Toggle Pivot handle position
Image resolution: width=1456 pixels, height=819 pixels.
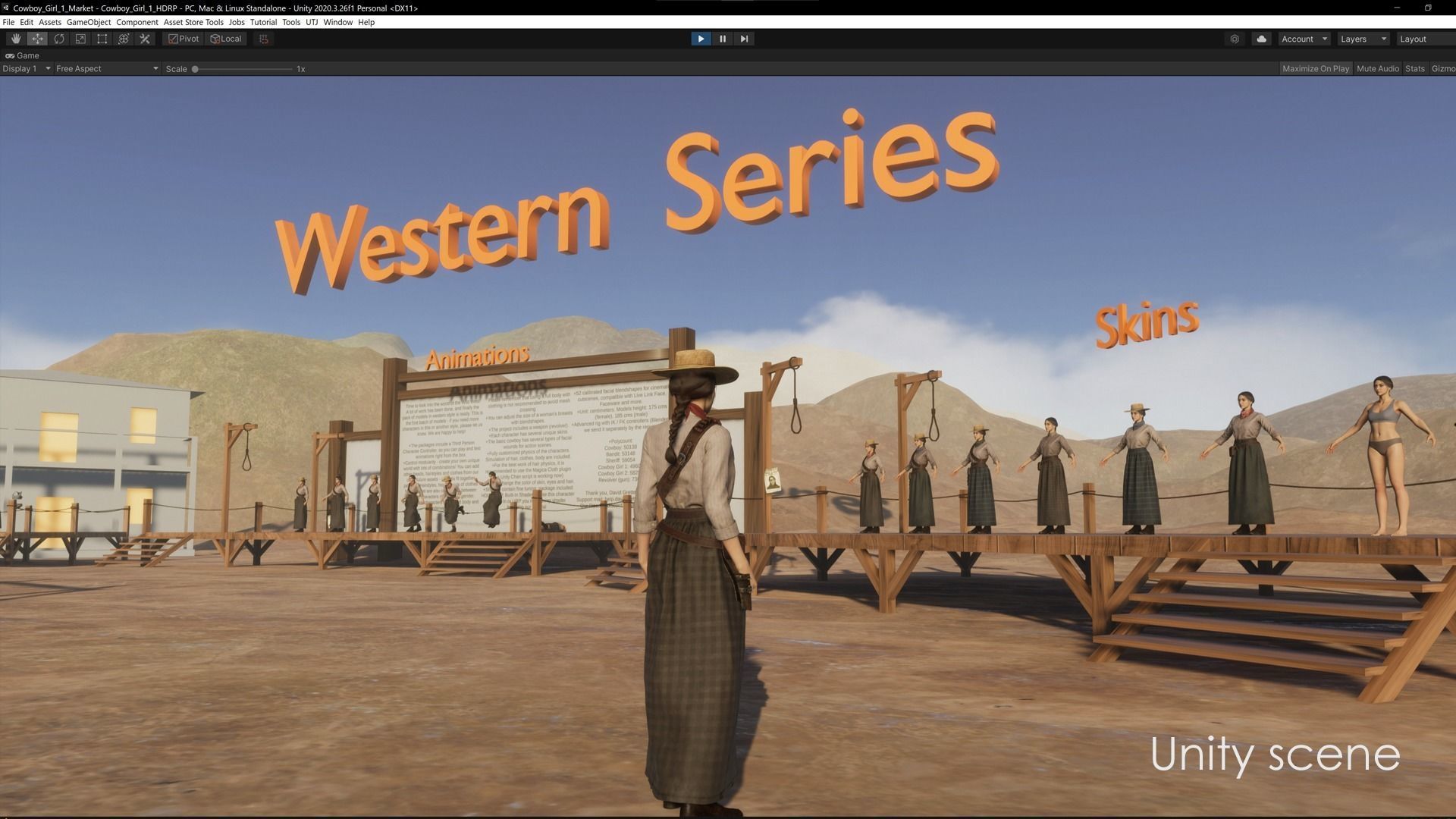point(184,39)
